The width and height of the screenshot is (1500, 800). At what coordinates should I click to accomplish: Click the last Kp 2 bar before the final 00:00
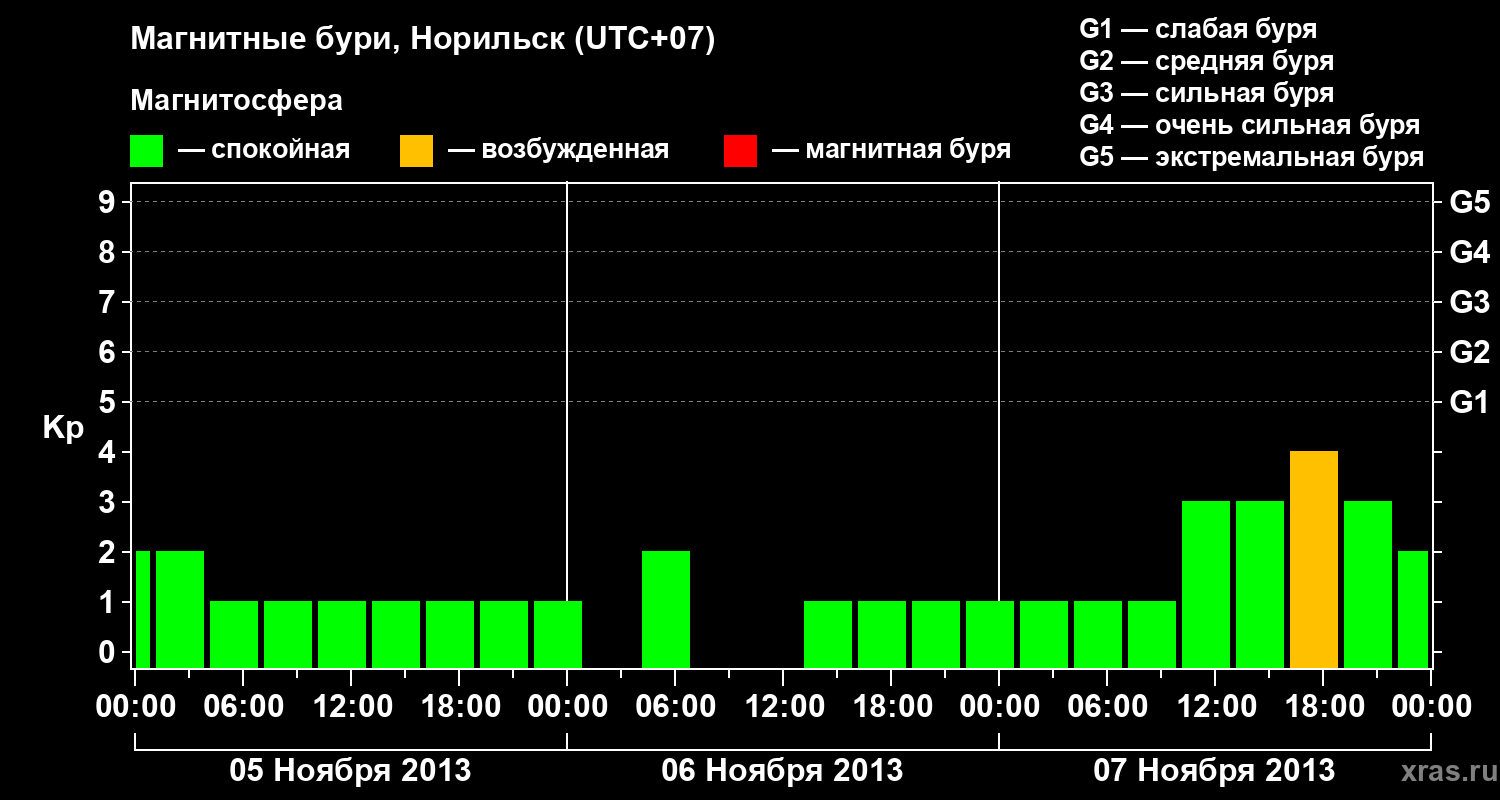[1413, 609]
